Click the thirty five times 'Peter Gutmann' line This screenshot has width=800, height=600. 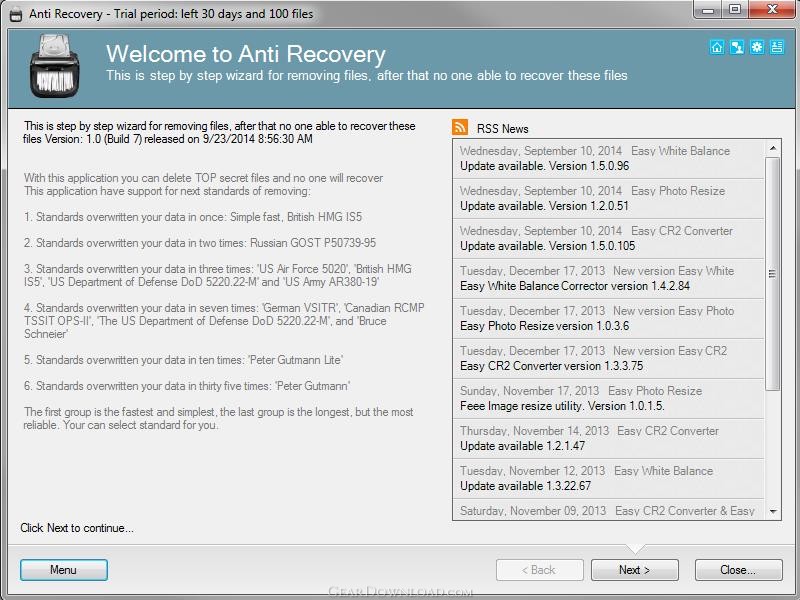point(187,386)
